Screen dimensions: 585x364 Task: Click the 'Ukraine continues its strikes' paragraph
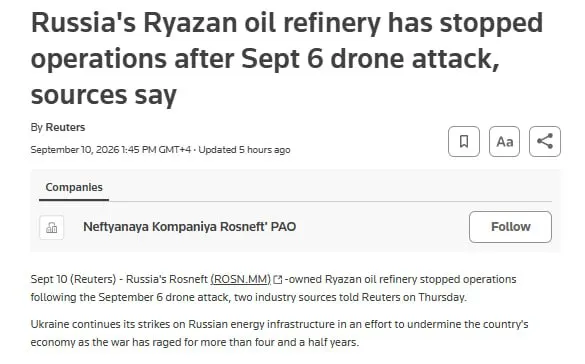click(x=279, y=333)
